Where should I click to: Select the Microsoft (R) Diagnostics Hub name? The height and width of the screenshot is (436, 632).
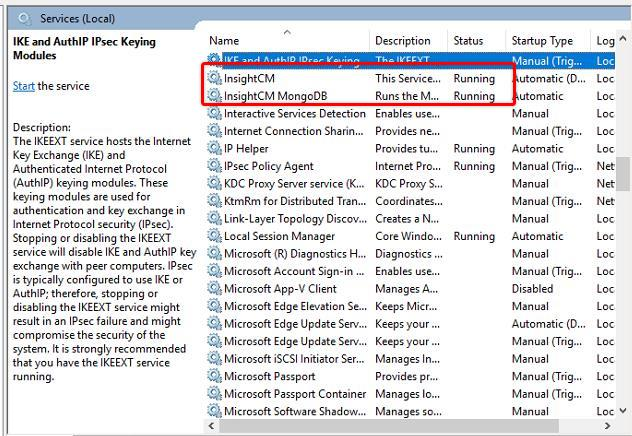[x=295, y=254]
